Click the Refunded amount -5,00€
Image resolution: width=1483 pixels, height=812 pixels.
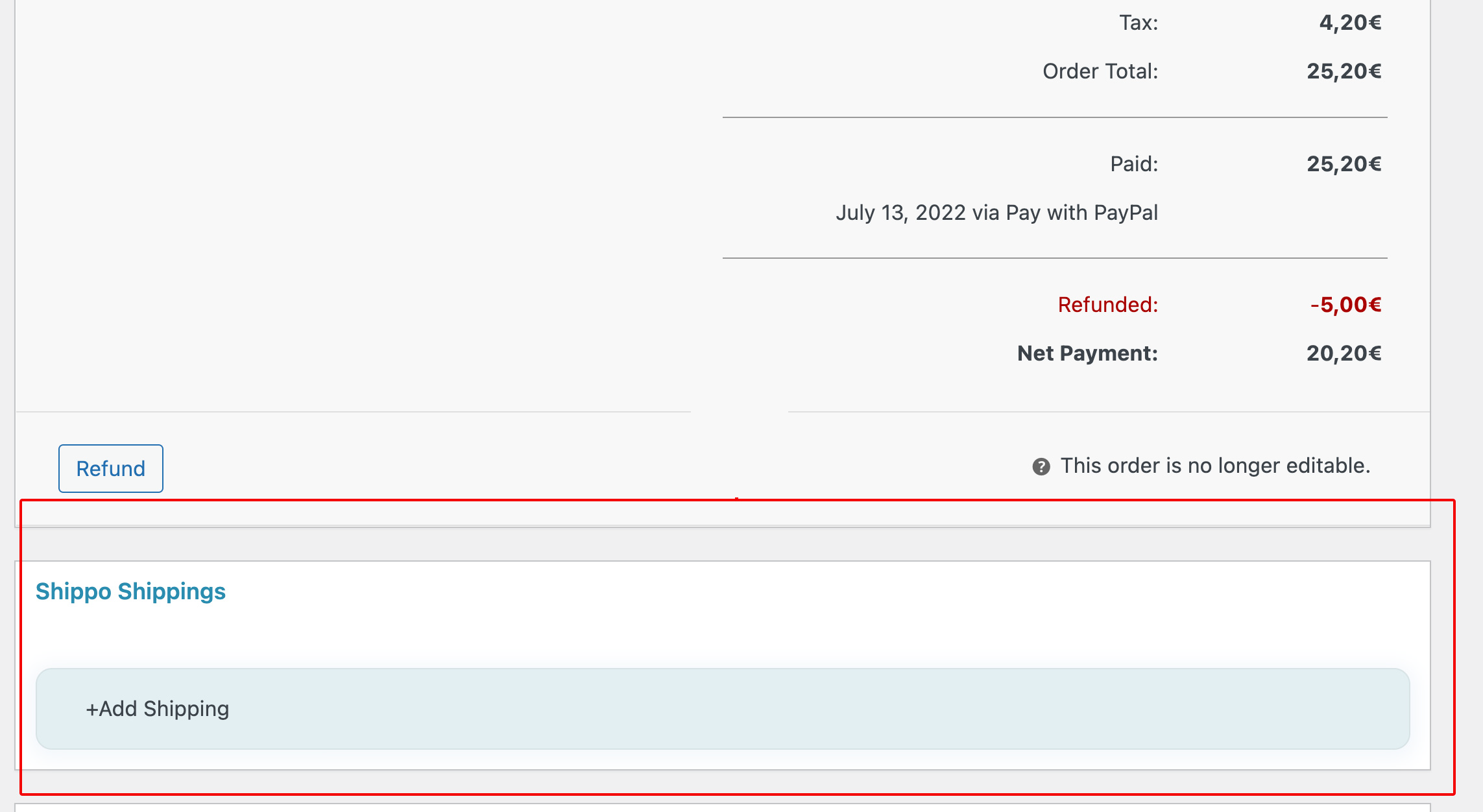click(x=1346, y=304)
